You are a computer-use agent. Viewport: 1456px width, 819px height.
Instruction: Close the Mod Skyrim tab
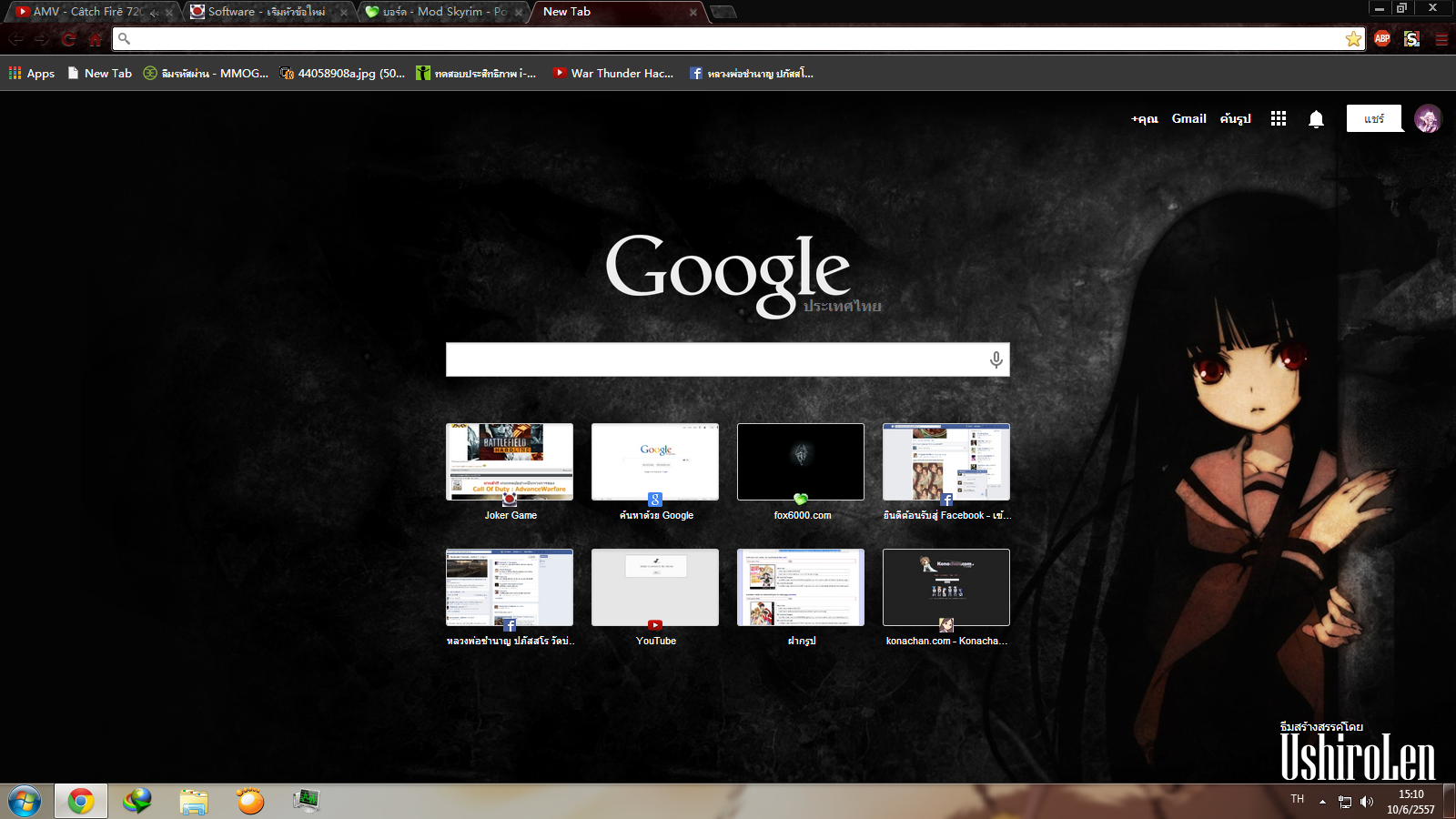[x=519, y=13]
